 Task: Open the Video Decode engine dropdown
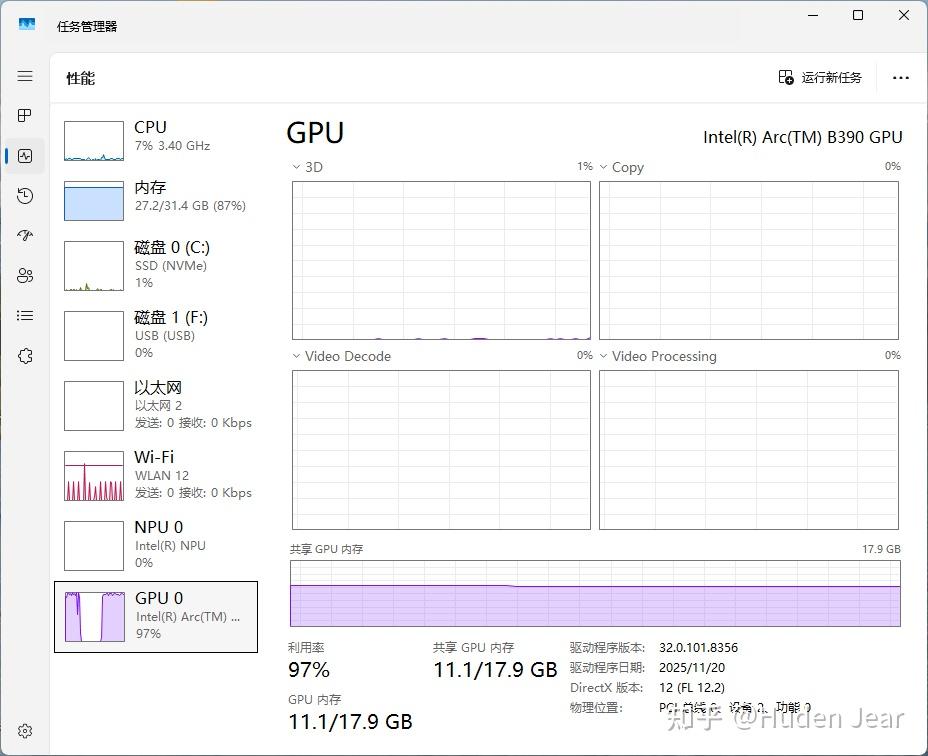(297, 356)
